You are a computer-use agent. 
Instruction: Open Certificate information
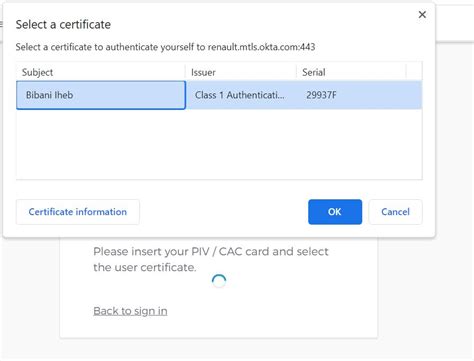(x=78, y=212)
